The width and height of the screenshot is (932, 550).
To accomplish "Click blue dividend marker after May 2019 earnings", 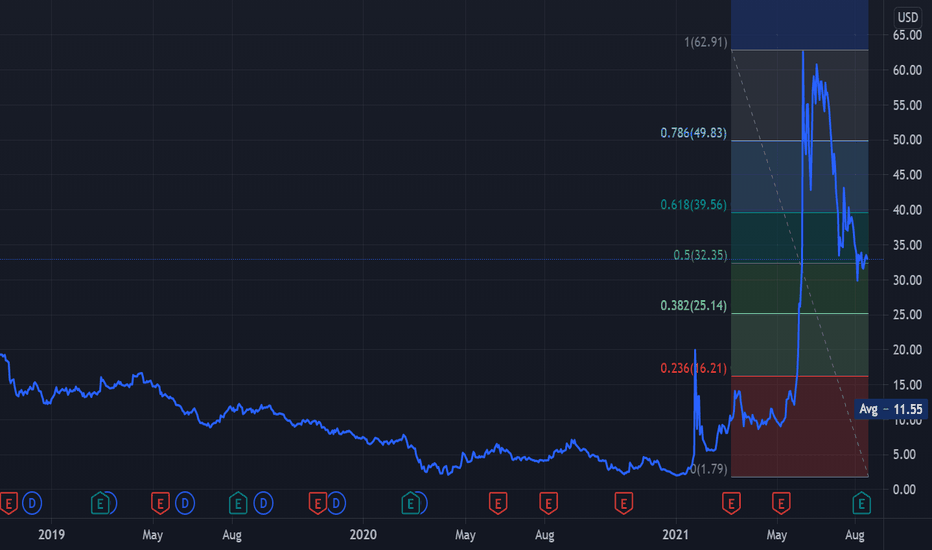I will pos(185,504).
